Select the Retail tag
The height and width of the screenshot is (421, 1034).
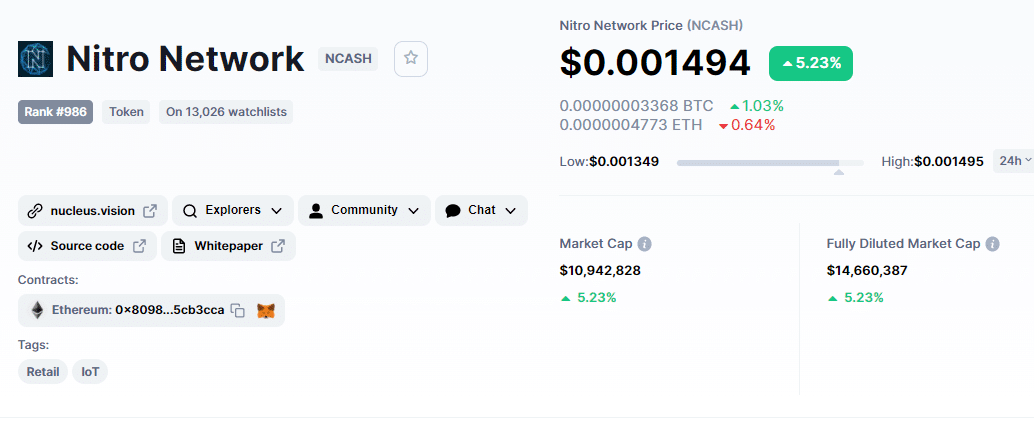click(x=43, y=372)
